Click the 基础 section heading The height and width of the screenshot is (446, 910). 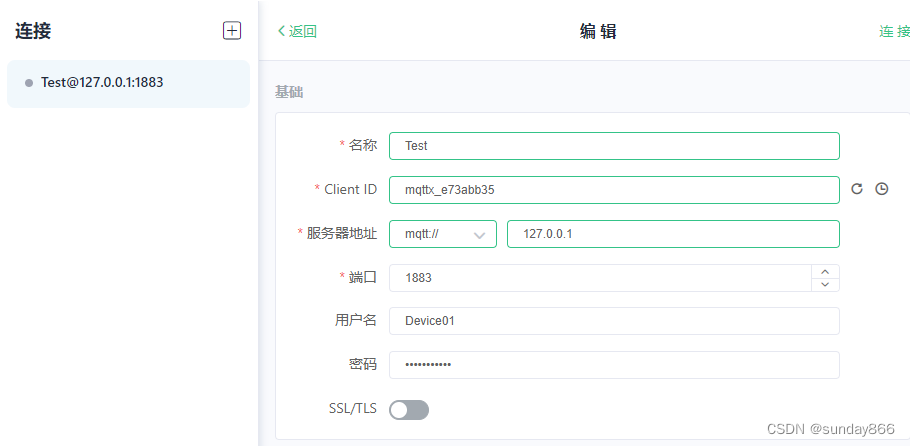click(x=289, y=92)
